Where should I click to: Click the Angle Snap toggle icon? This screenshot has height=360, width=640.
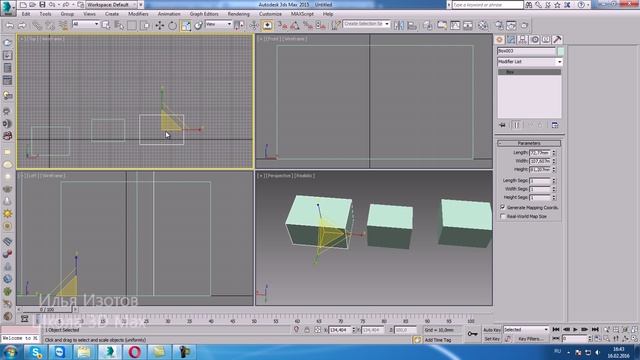click(x=295, y=25)
